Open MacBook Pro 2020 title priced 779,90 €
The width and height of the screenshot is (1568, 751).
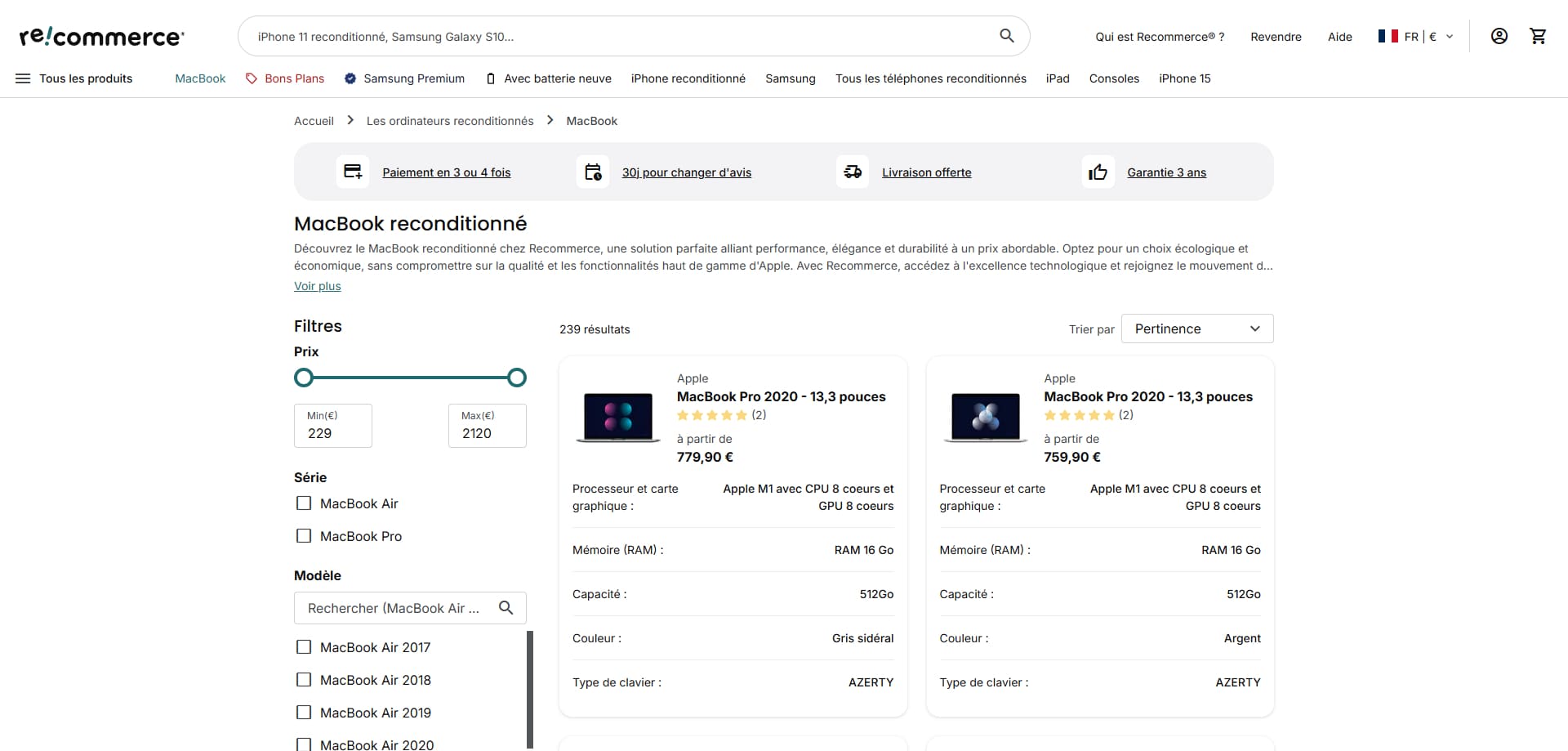(x=782, y=396)
